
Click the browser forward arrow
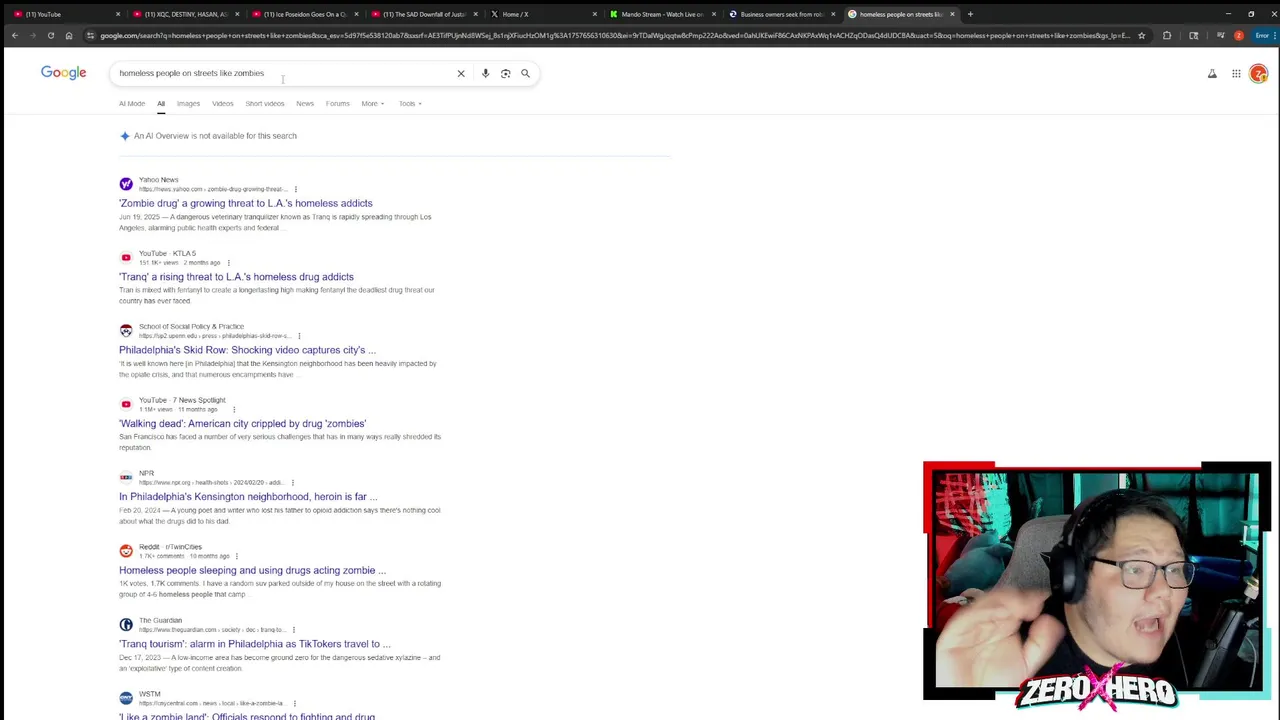click(32, 35)
